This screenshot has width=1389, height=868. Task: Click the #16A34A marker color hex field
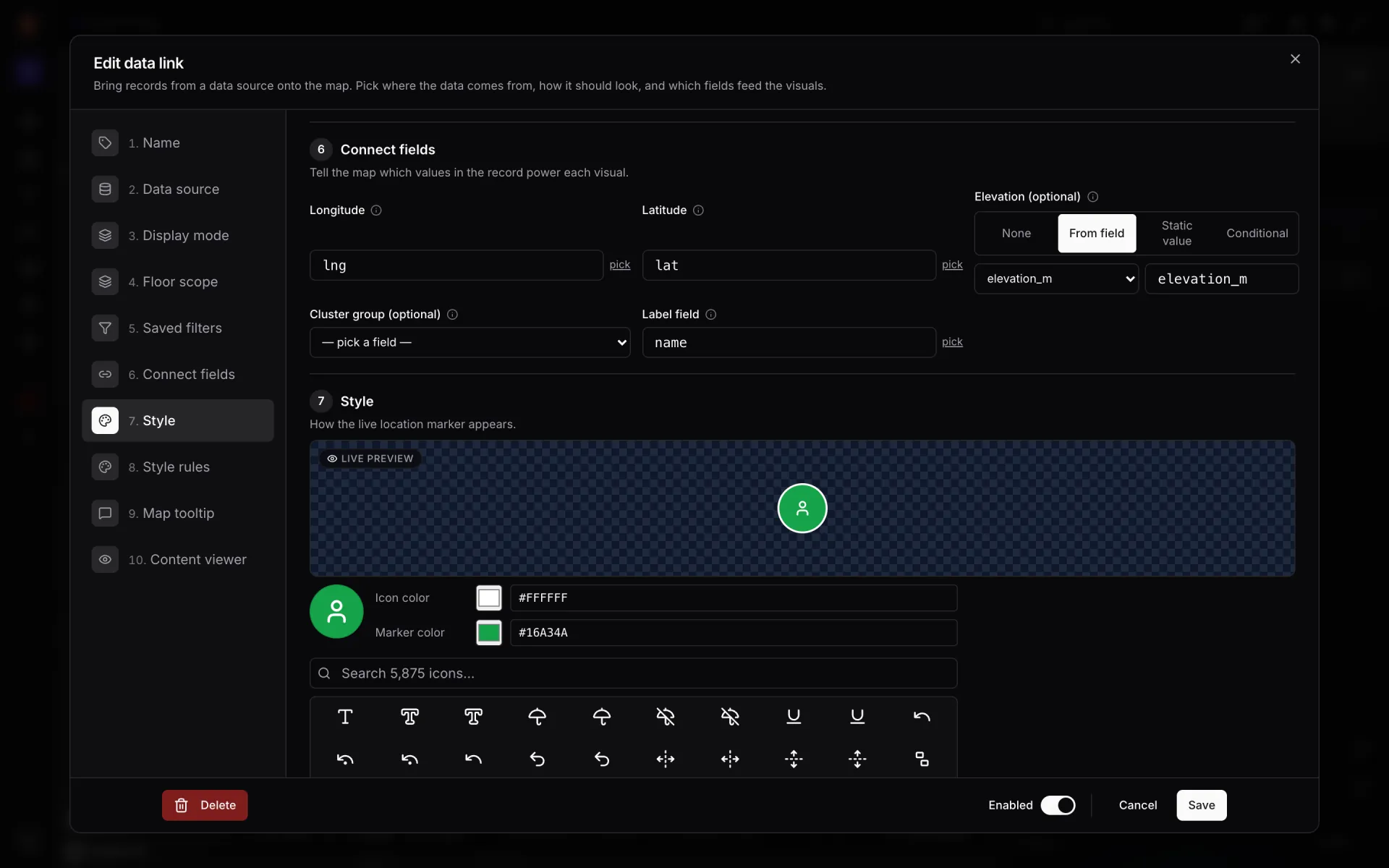(734, 633)
